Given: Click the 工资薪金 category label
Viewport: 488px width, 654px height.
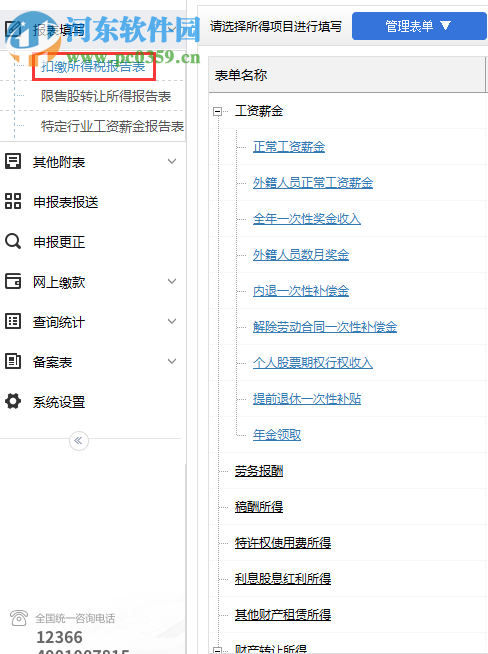Looking at the screenshot, I should point(259,111).
